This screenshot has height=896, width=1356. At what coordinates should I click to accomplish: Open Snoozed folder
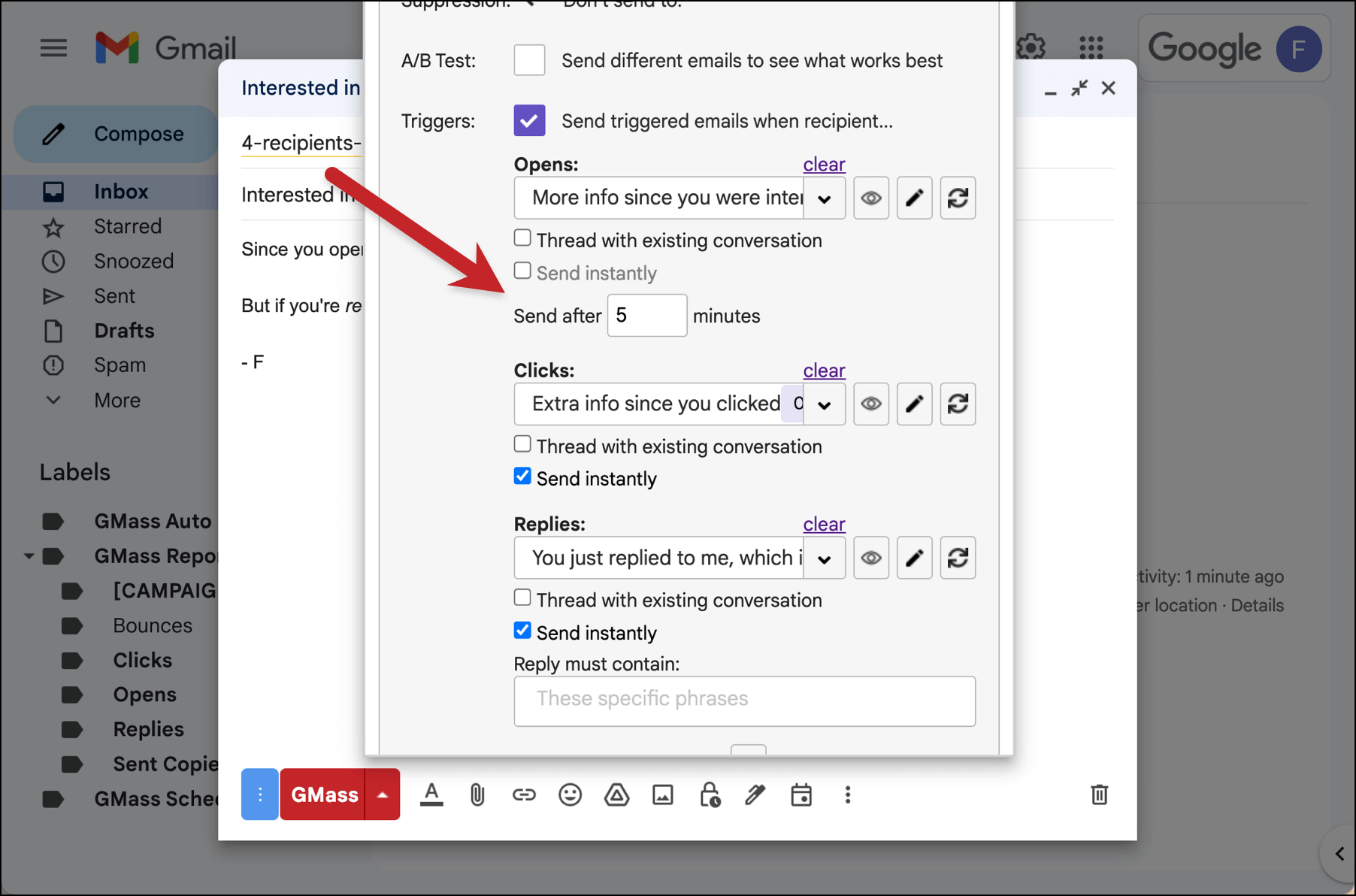click(134, 261)
